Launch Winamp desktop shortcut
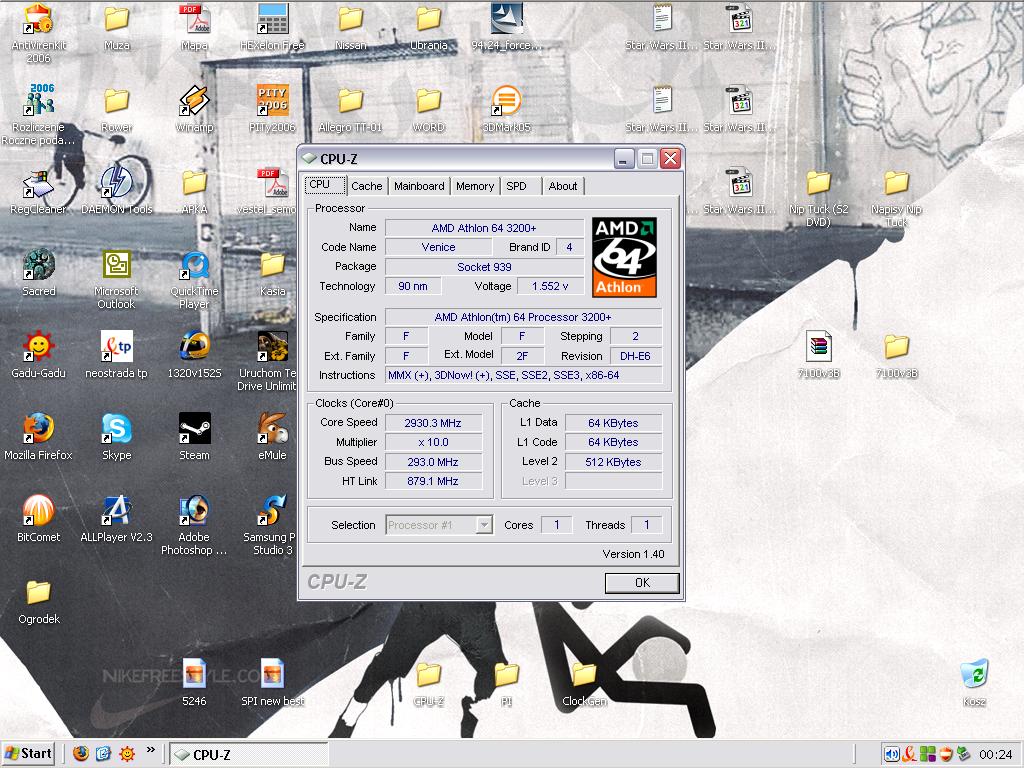Viewport: 1024px width, 768px height. click(194, 109)
